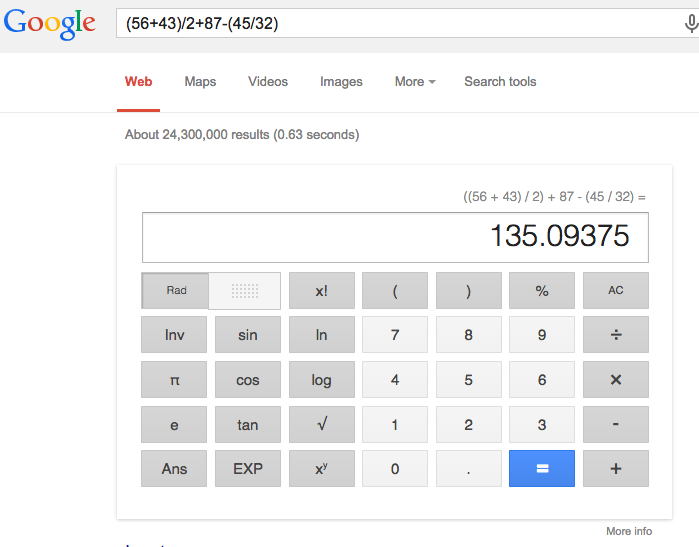Click the ln natural log key
Viewport: 699px width, 547px height.
322,335
